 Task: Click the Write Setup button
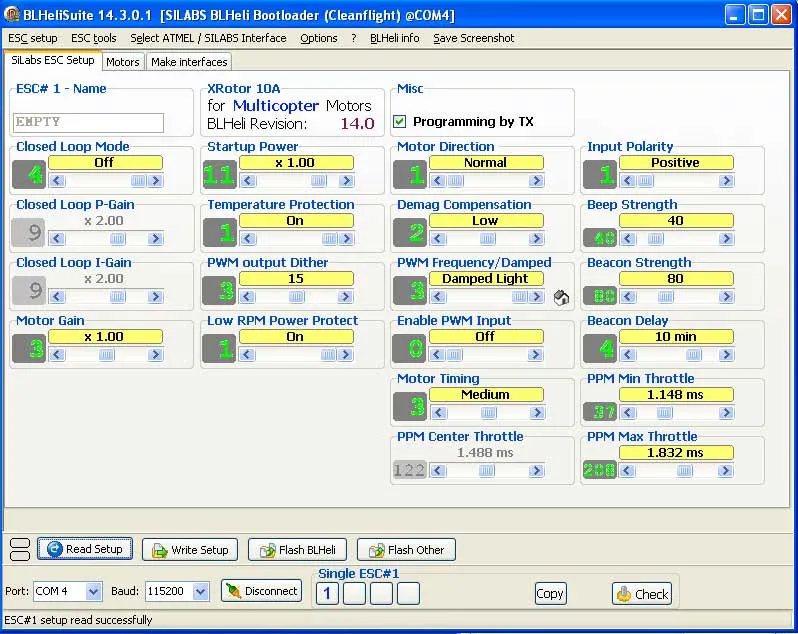[x=190, y=549]
